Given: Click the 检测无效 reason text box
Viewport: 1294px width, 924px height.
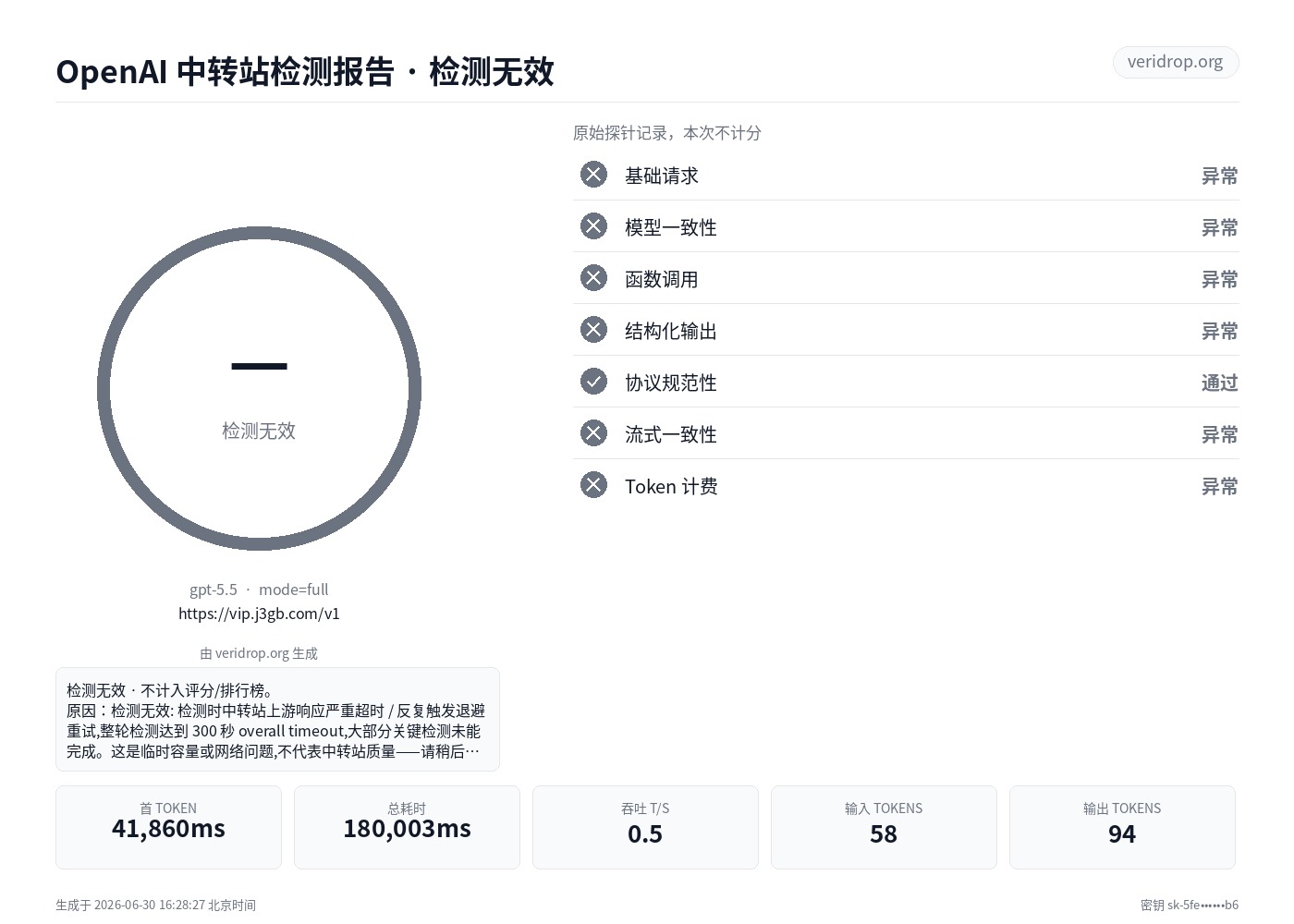Looking at the screenshot, I should coord(277,719).
